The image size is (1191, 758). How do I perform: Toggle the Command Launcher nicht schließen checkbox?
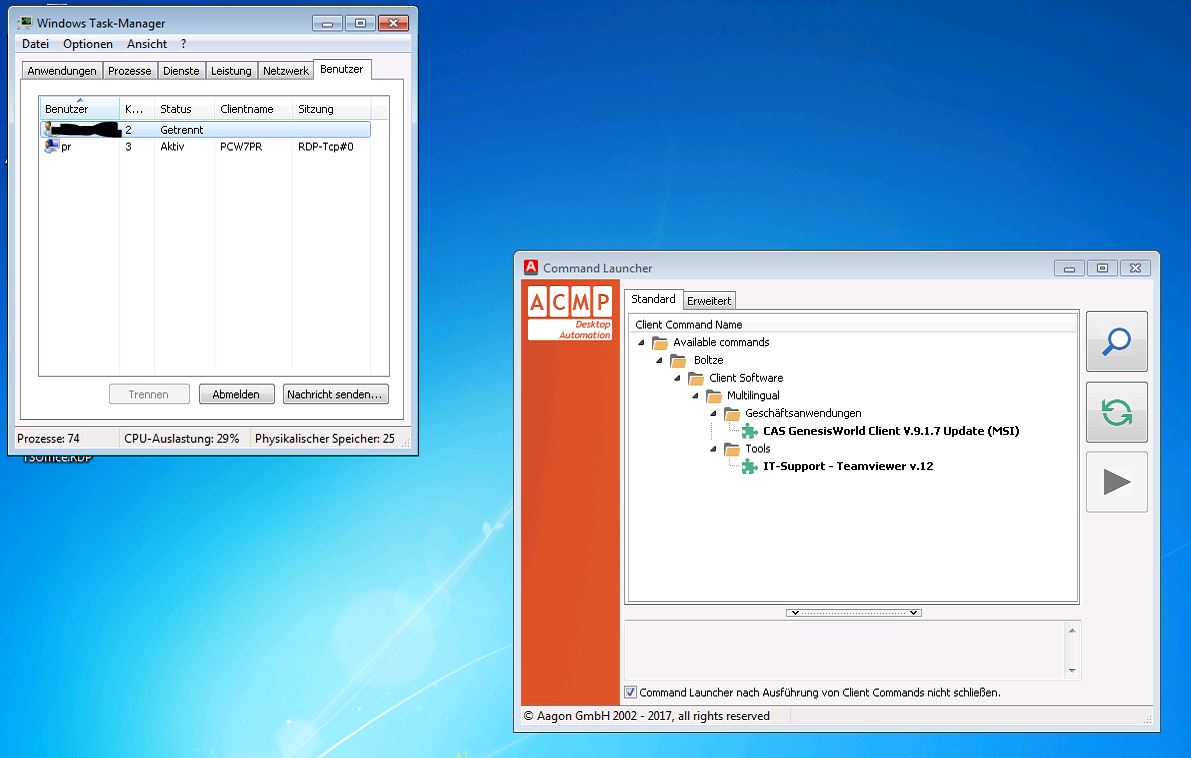[630, 692]
